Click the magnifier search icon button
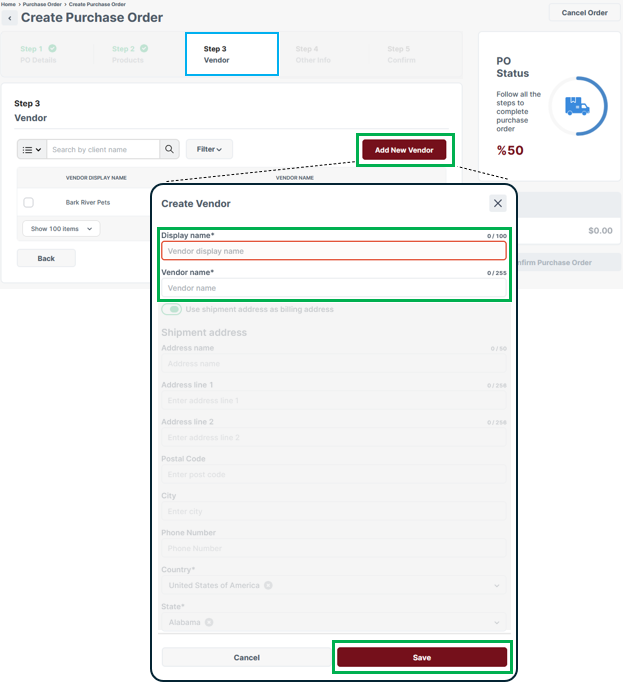This screenshot has height=682, width=623. [x=171, y=149]
